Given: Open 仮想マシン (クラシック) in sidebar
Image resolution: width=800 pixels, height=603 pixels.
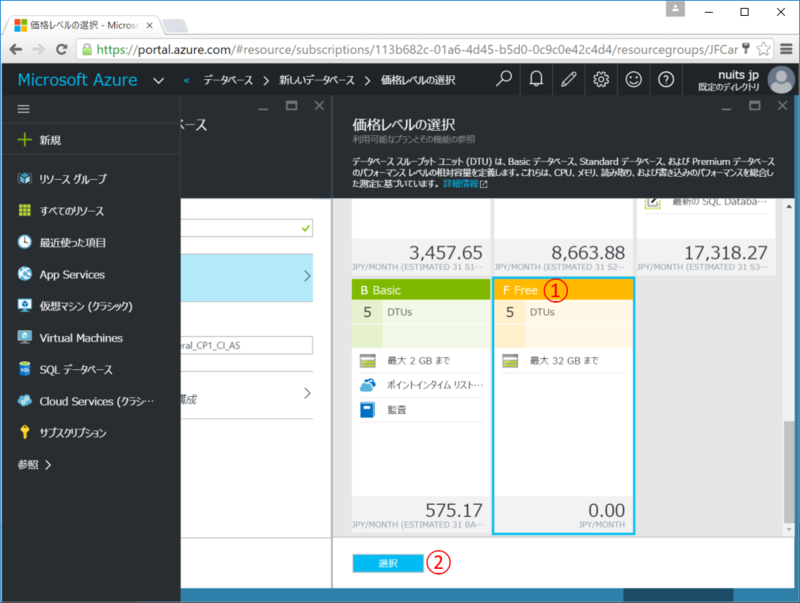Looking at the screenshot, I should pyautogui.click(x=86, y=306).
